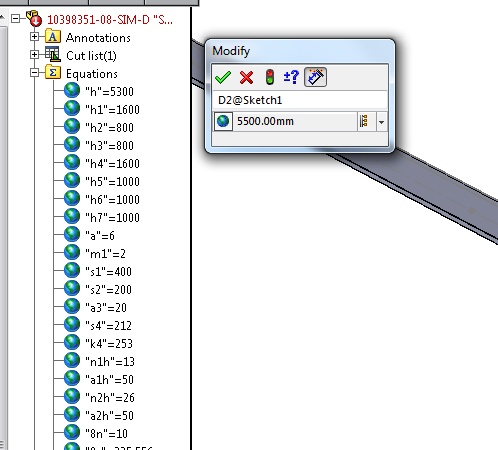Click the Equations sigma folder icon

pos(53,73)
